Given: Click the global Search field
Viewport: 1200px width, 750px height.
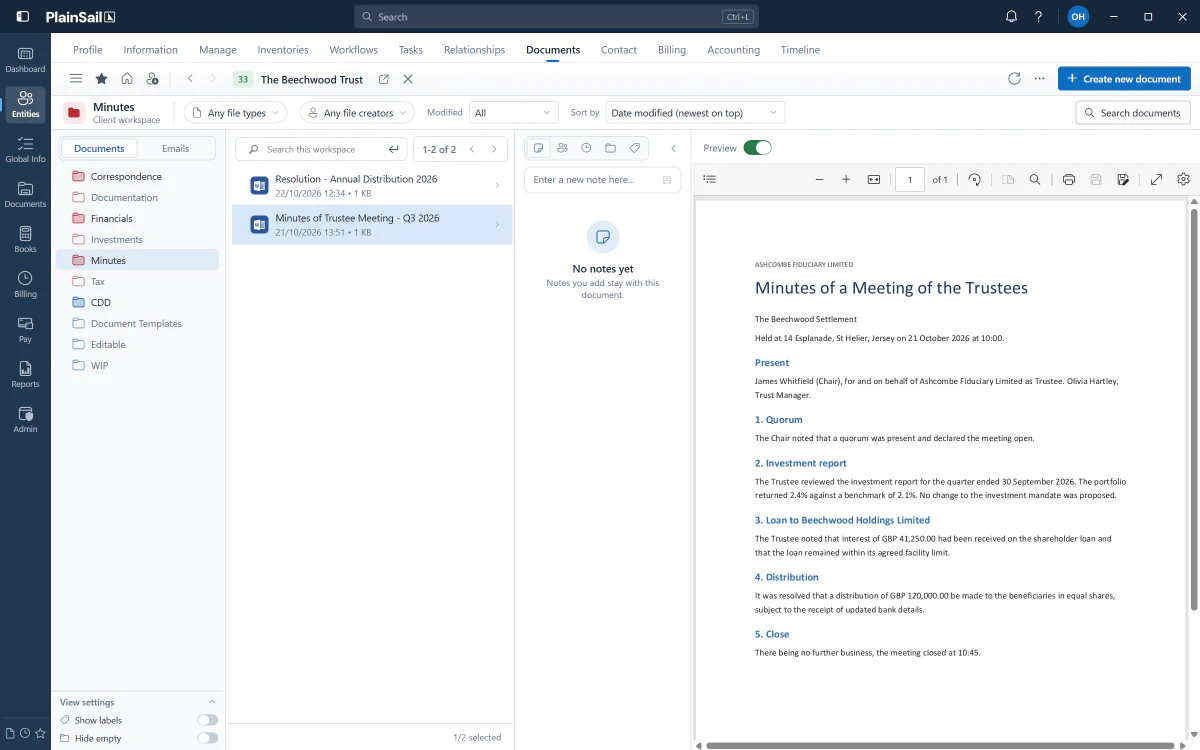Looking at the screenshot, I should (x=556, y=16).
